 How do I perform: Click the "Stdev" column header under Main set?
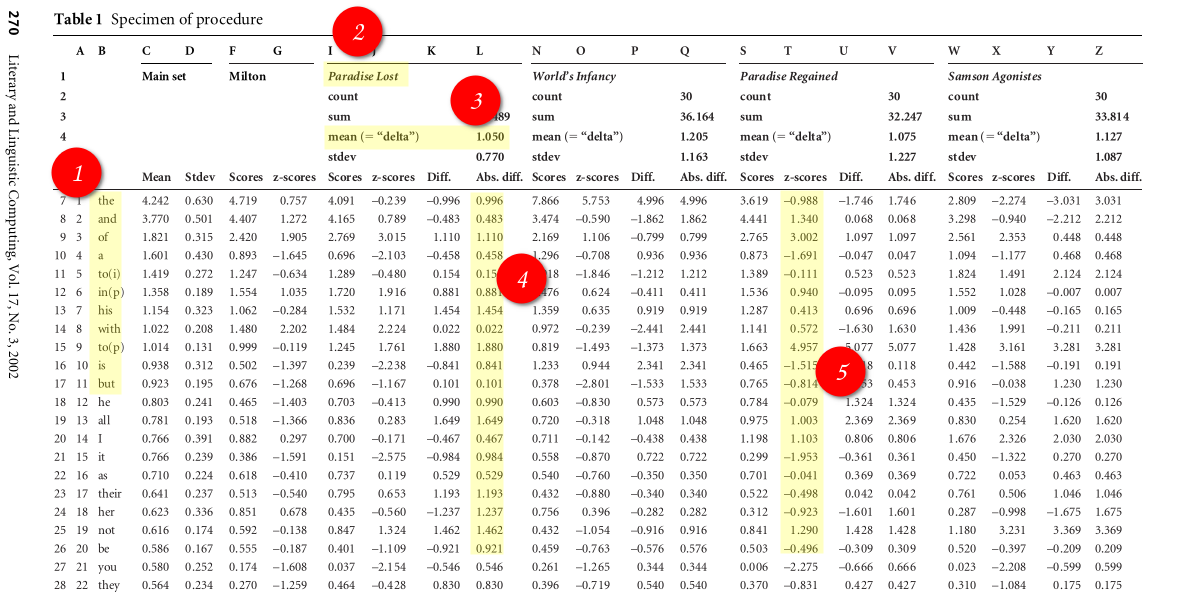tap(199, 177)
